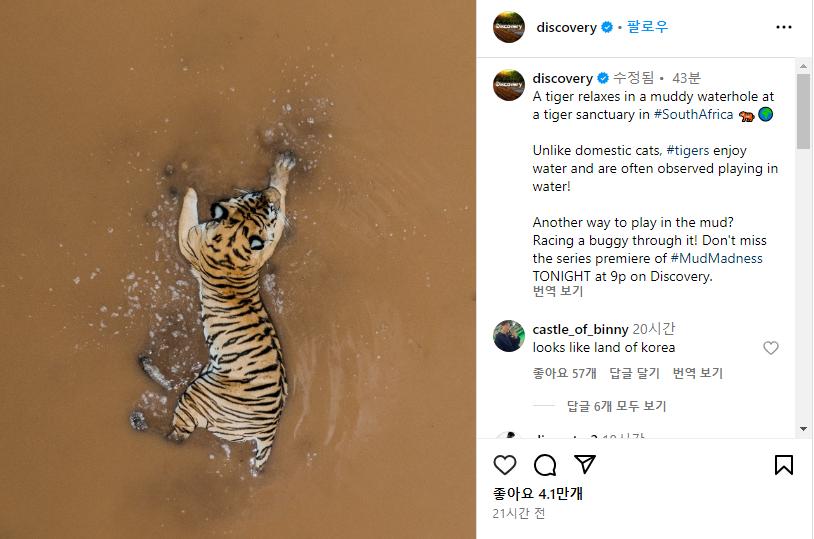Reply to castle_of_binny comment (답글 달기)
This screenshot has height=539, width=814.
click(634, 373)
